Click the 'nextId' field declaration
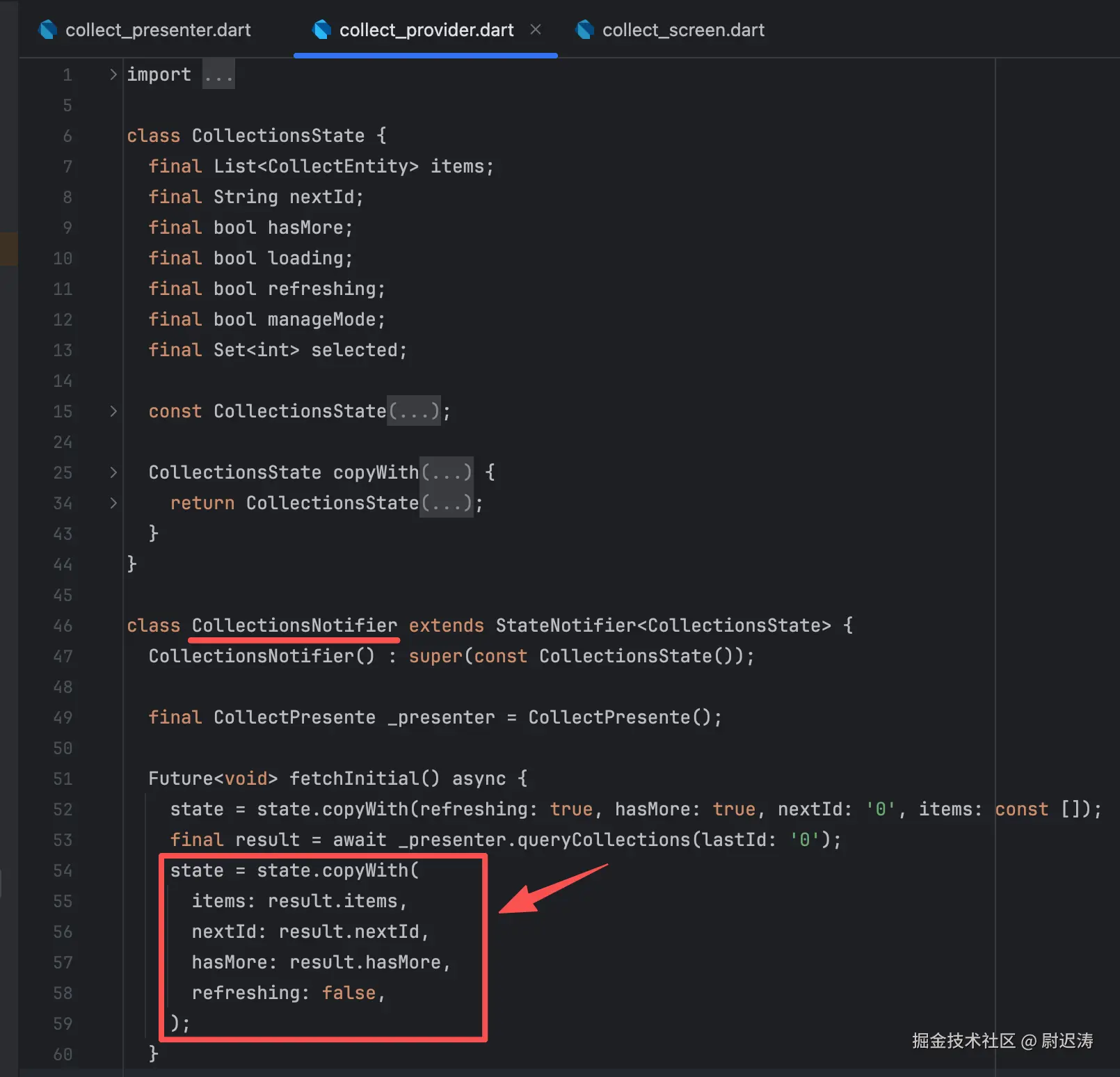Viewport: 1120px width, 1077px height. (321, 197)
